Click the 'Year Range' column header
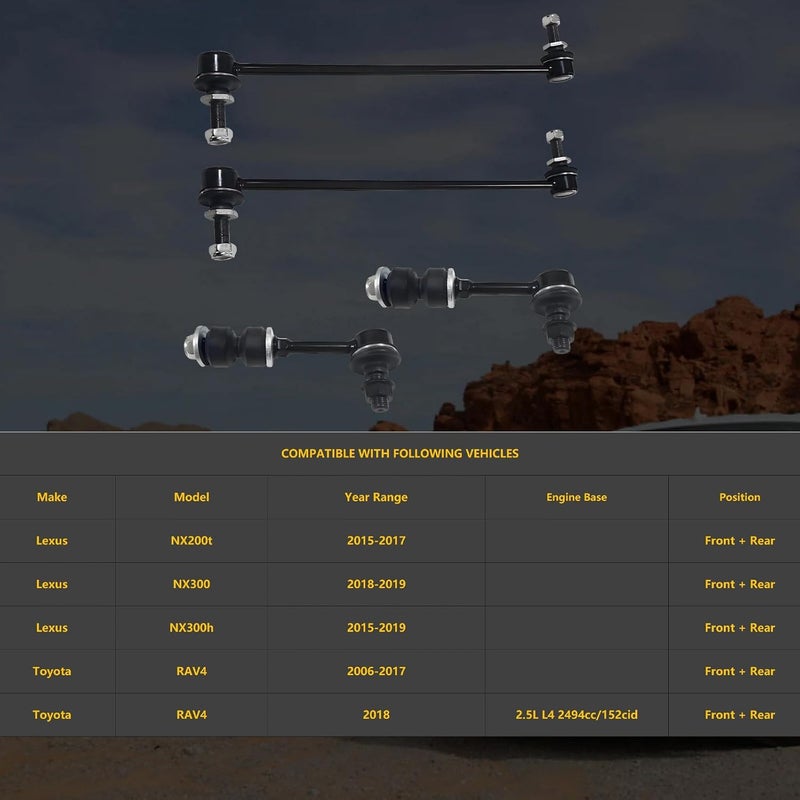 click(x=376, y=497)
